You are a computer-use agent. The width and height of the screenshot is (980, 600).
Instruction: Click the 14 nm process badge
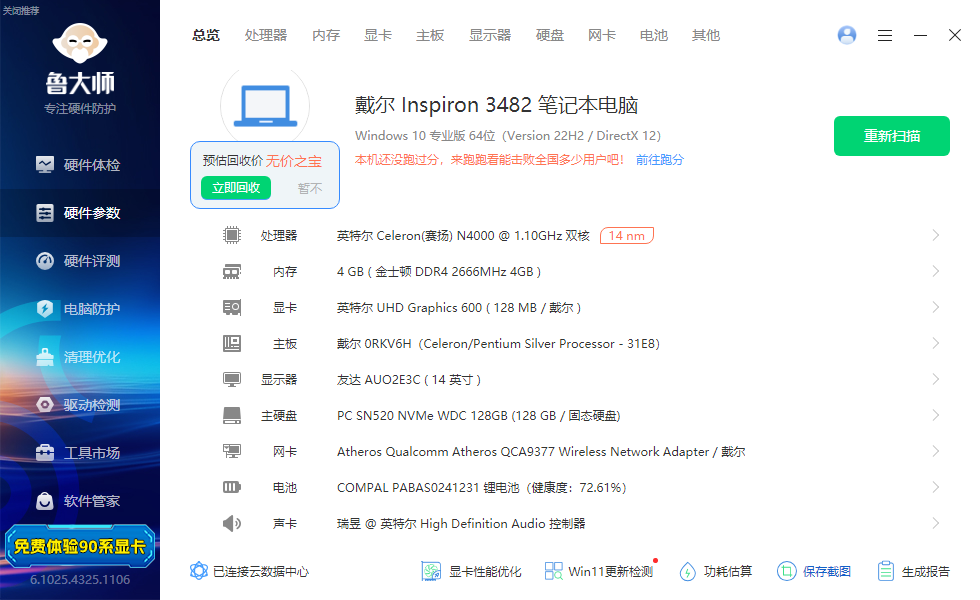point(627,236)
